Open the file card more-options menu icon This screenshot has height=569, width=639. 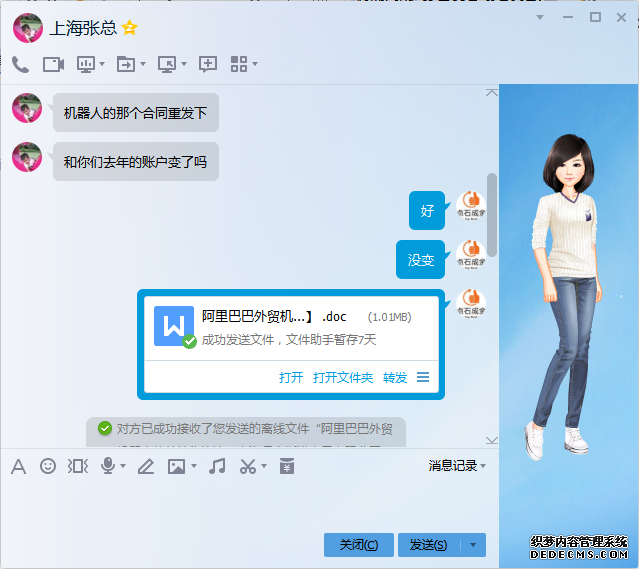(423, 377)
